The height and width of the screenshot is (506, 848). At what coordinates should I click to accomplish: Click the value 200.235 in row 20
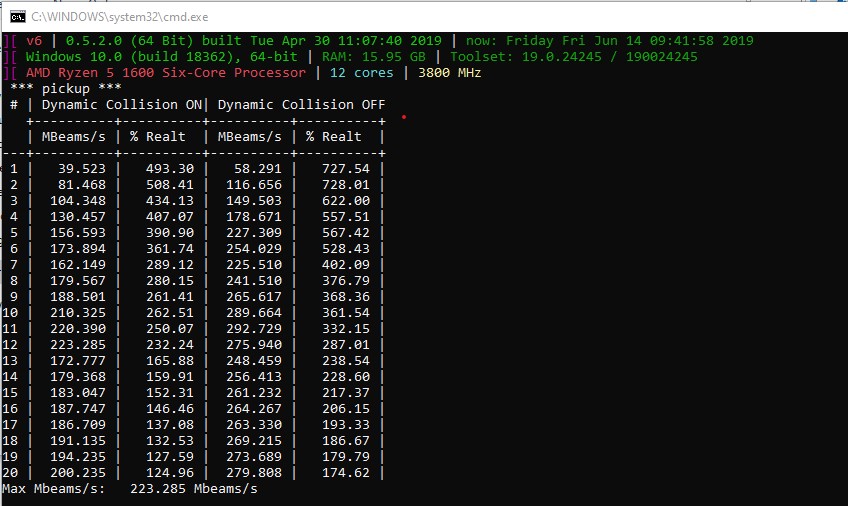pyautogui.click(x=78, y=473)
